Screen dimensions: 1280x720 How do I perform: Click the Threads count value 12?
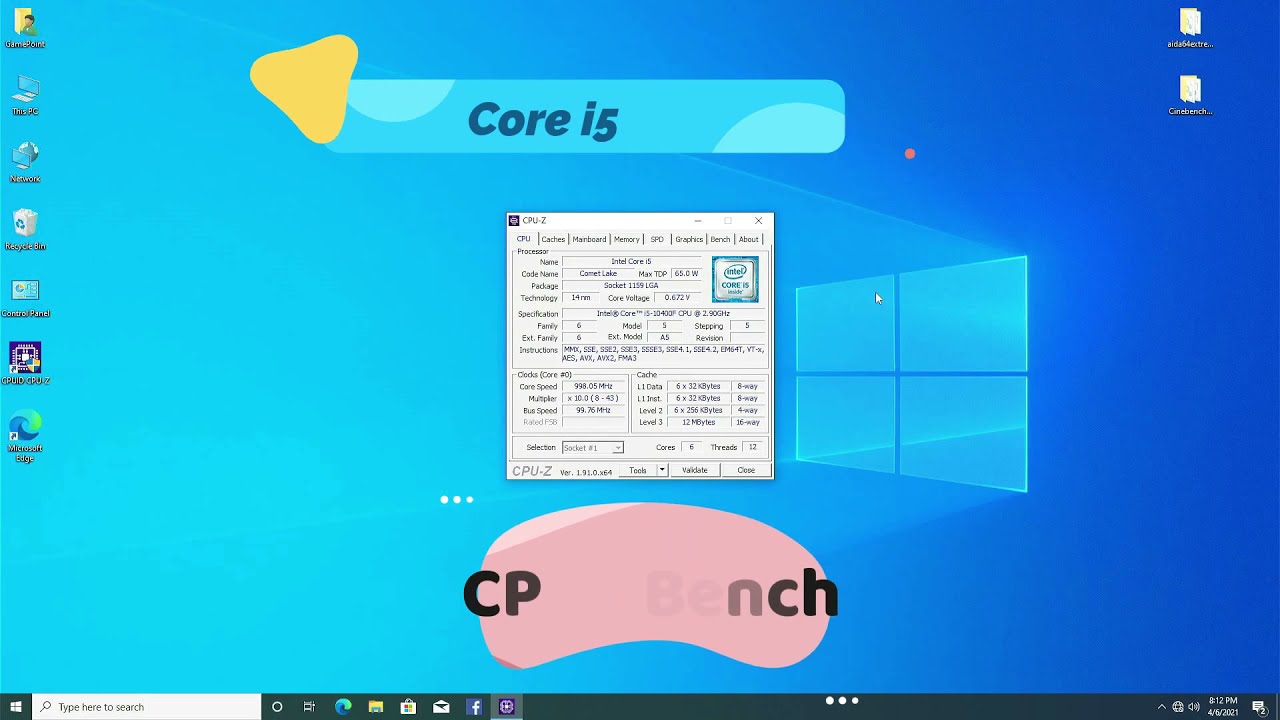tap(753, 448)
